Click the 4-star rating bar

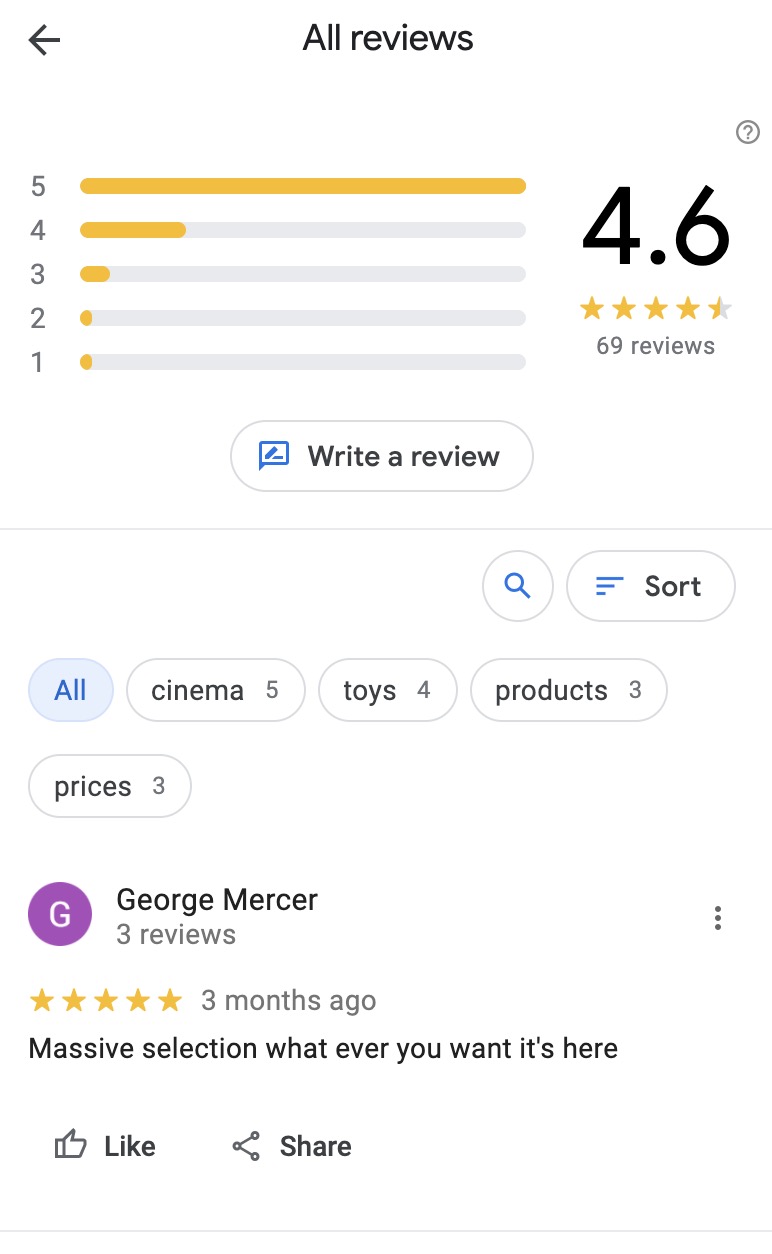point(303,230)
